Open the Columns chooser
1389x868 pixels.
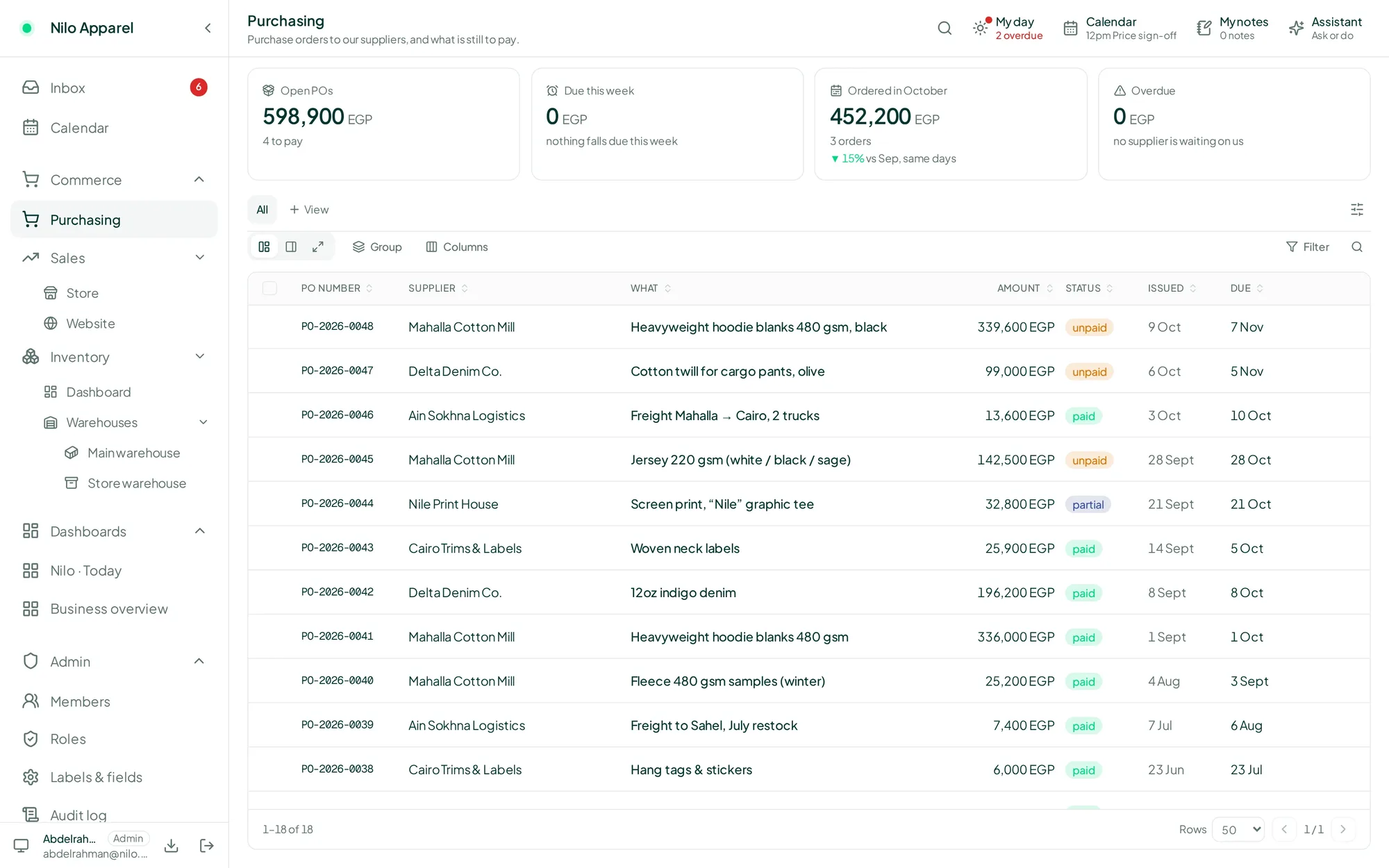[457, 247]
